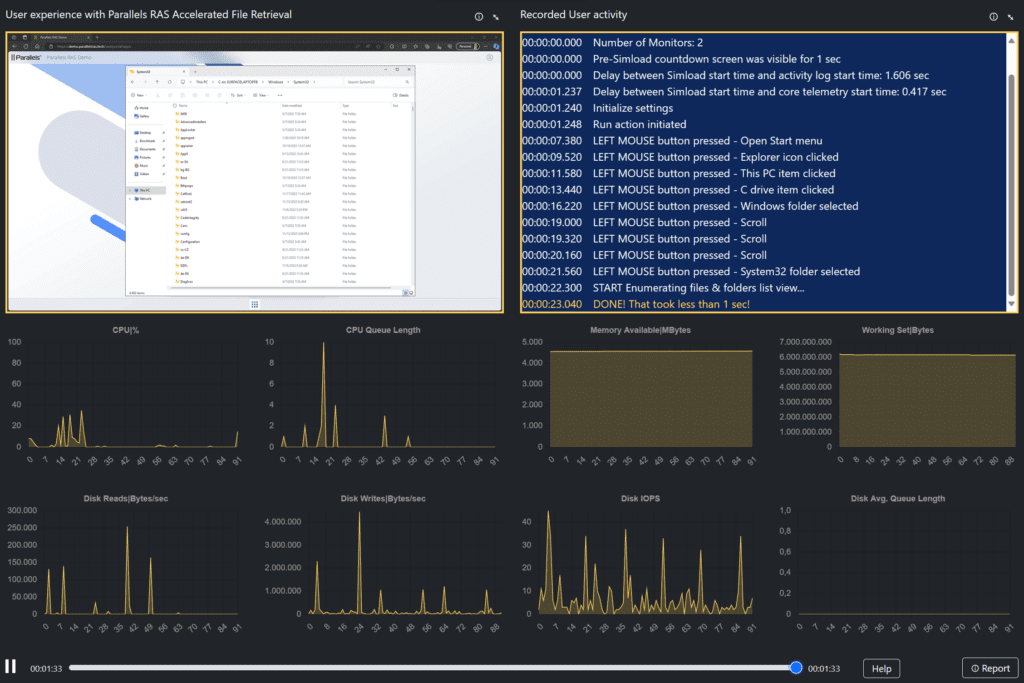Show info for User experience panel
The image size is (1024, 683).
point(478,17)
